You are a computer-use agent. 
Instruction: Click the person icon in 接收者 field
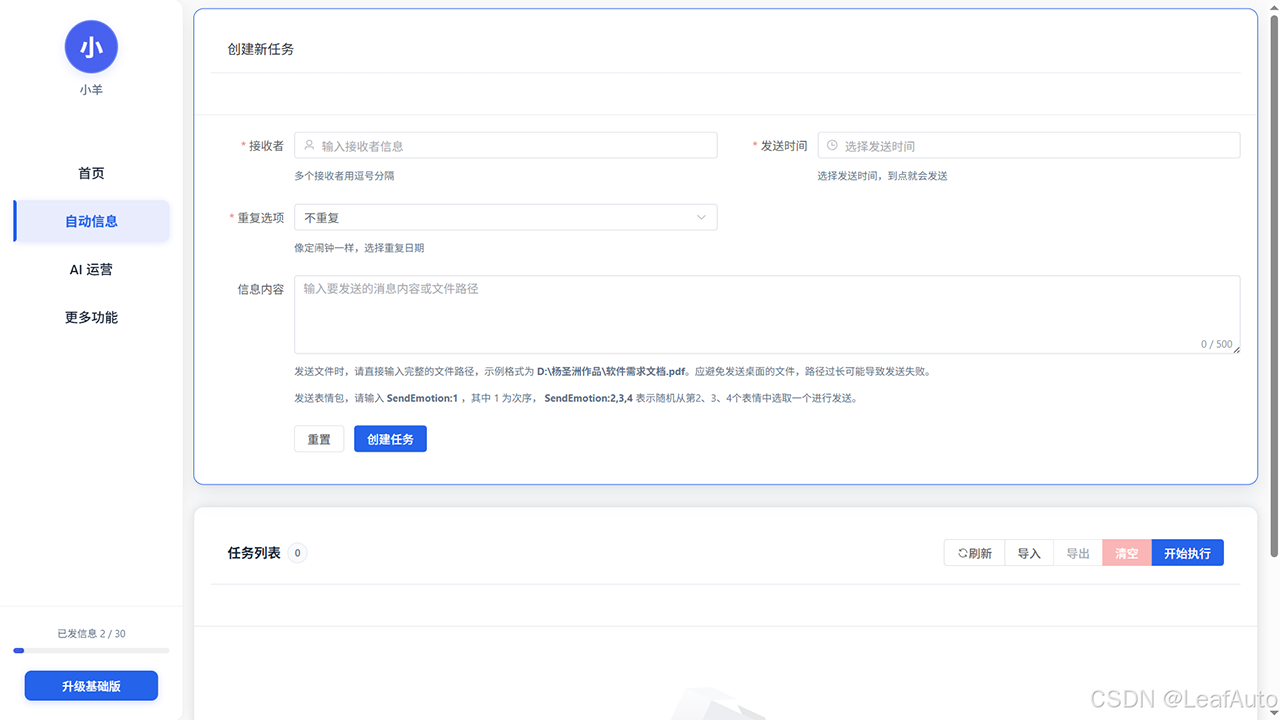308,145
